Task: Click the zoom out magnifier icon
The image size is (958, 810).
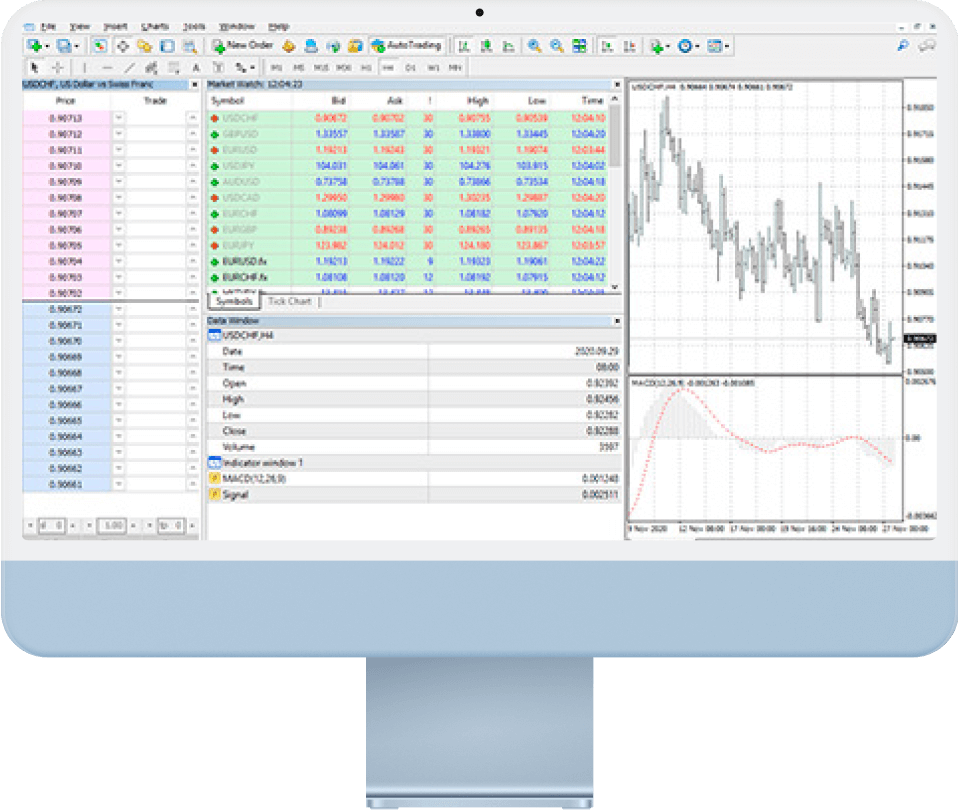Action: (x=556, y=46)
